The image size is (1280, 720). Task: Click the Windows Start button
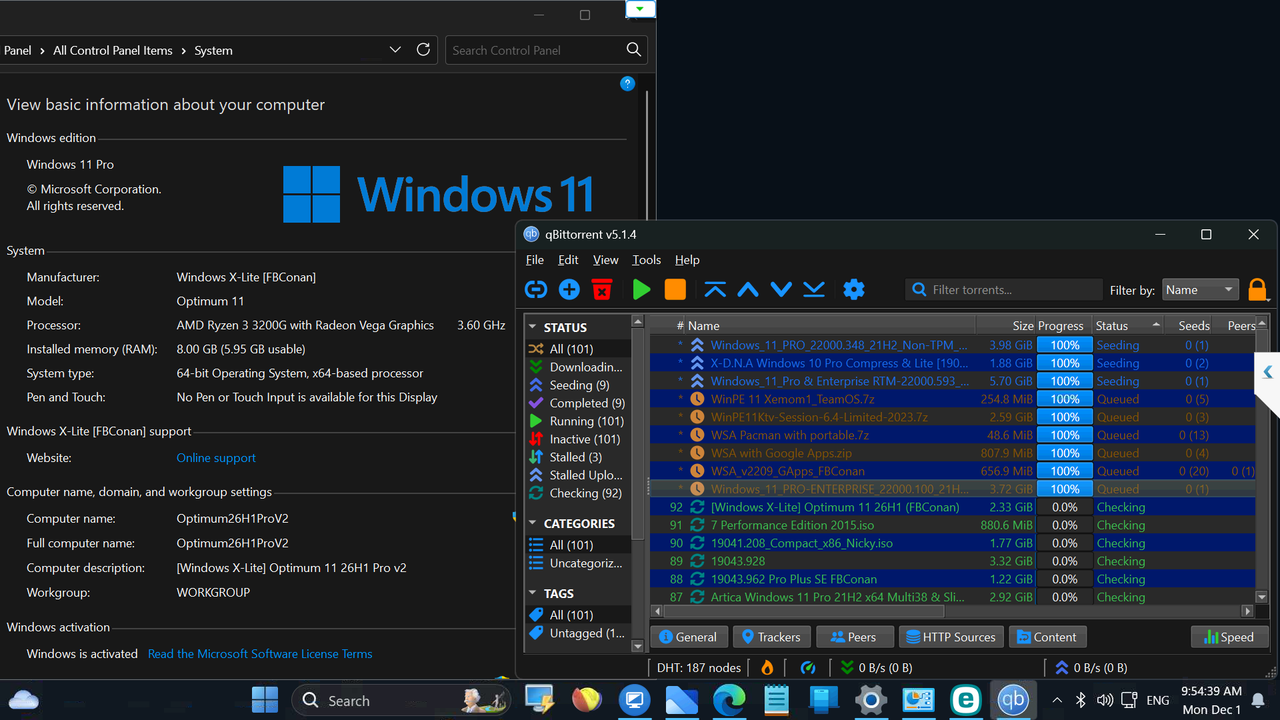[265, 700]
